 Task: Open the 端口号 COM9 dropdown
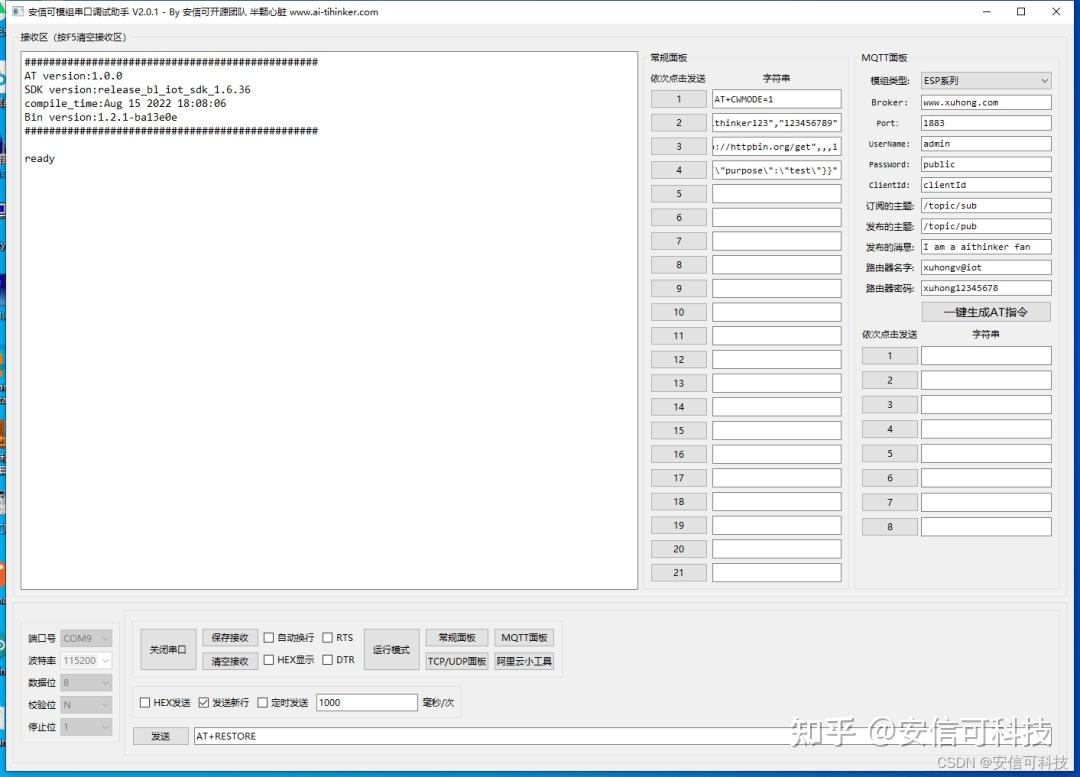[x=103, y=637]
